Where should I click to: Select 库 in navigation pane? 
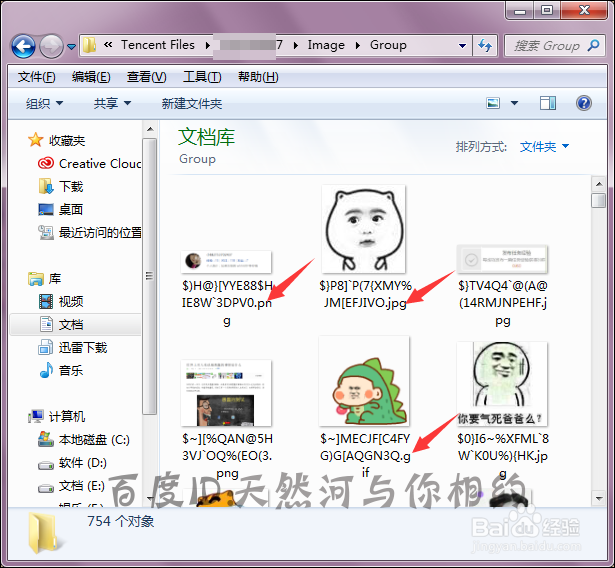55,279
